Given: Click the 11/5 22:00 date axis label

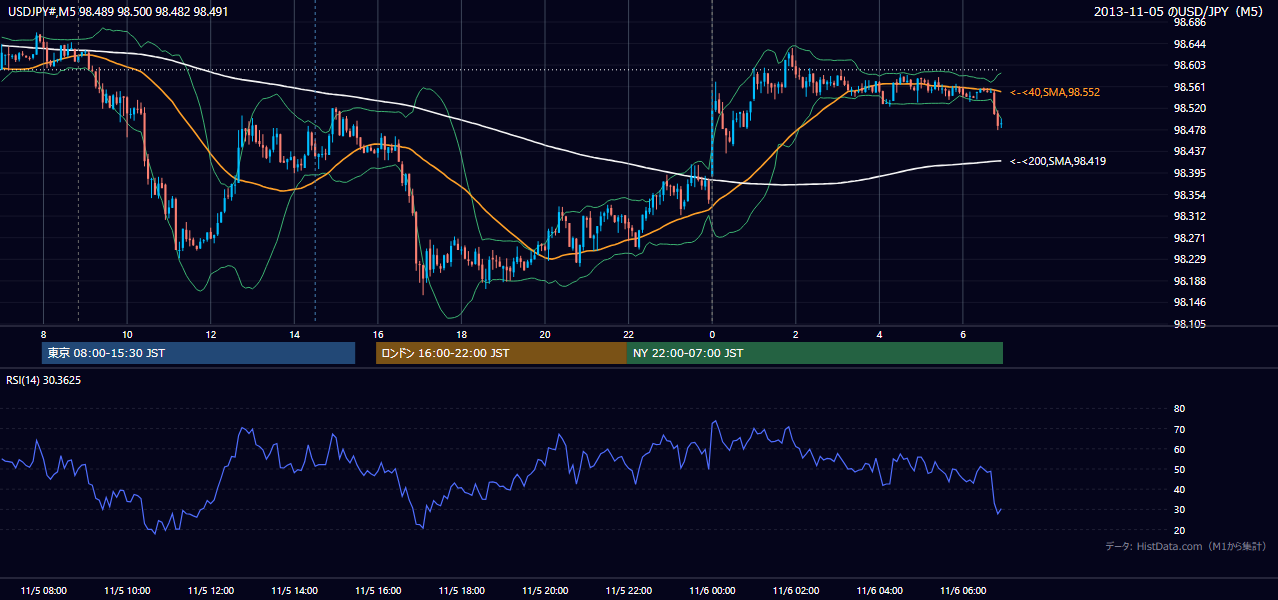Looking at the screenshot, I should [x=628, y=590].
